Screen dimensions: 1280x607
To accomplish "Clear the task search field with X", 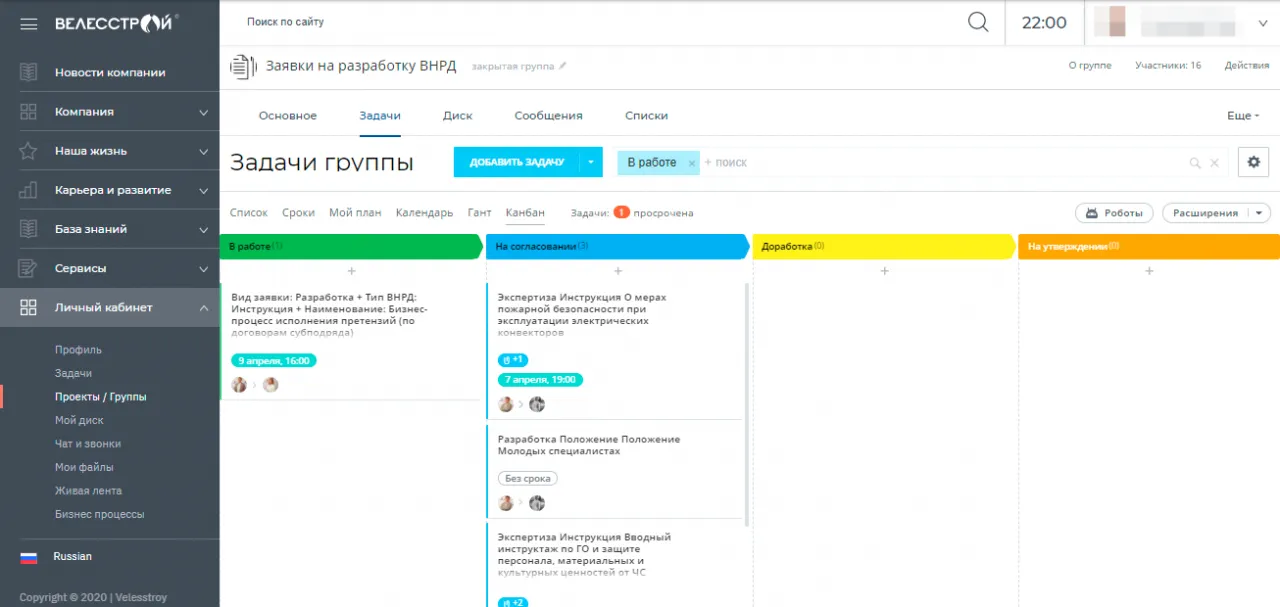I will 1215,163.
